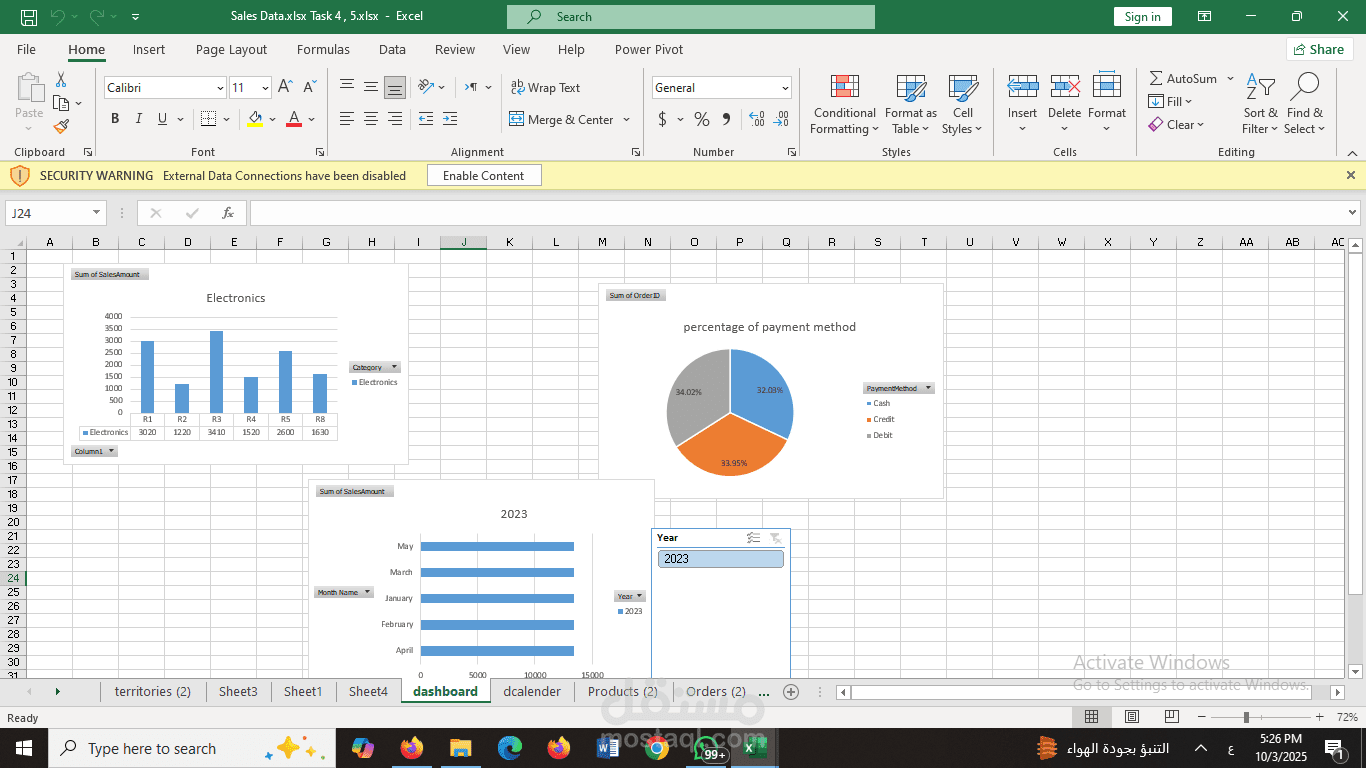1366x768 pixels.
Task: Open the Formulas ribbon tab
Action: 323,49
